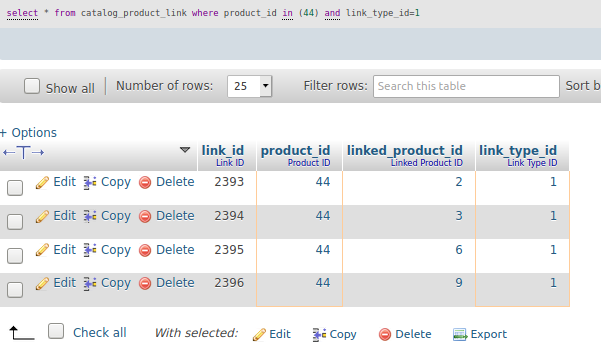This screenshot has width=601, height=363.
Task: Click the red Delete icon for row 2395
Action: [145, 250]
